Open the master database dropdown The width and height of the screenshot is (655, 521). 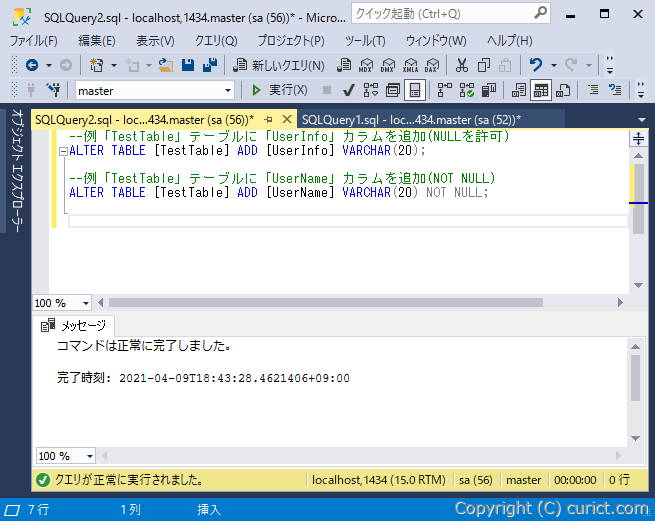(228, 90)
